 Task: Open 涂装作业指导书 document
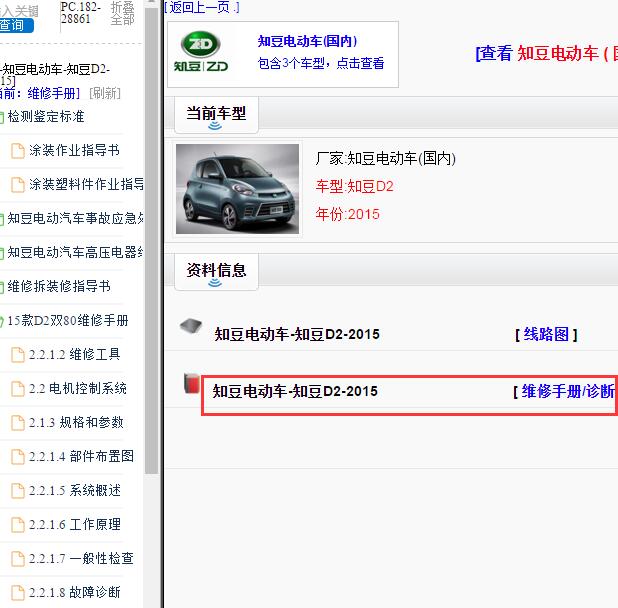[74, 150]
